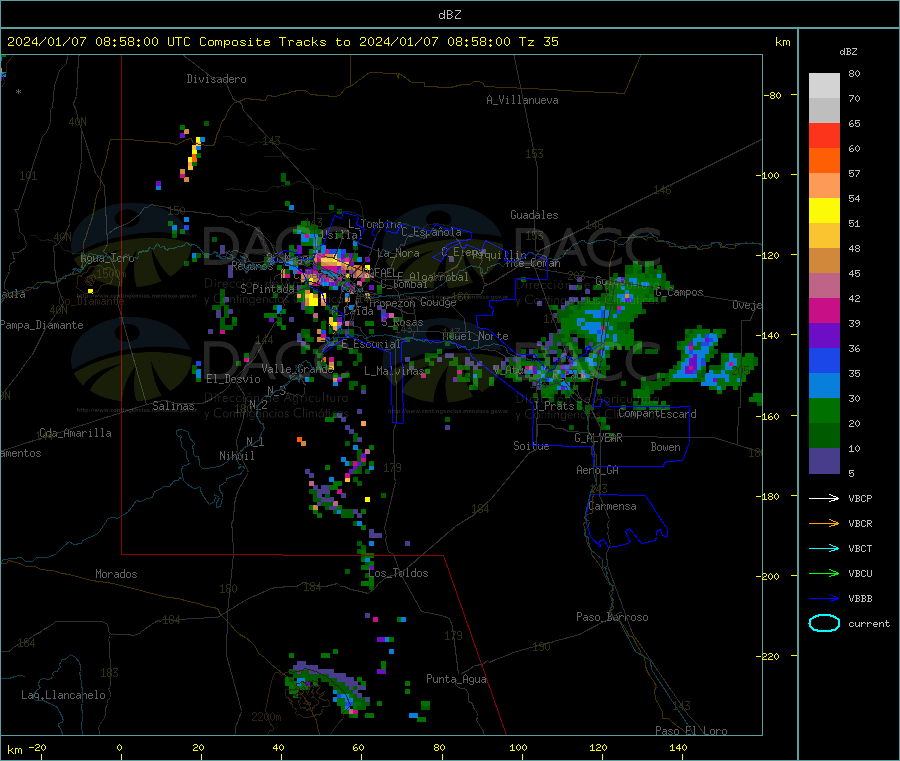
Task: Click the Valle_Grande map label
Action: click(x=297, y=369)
